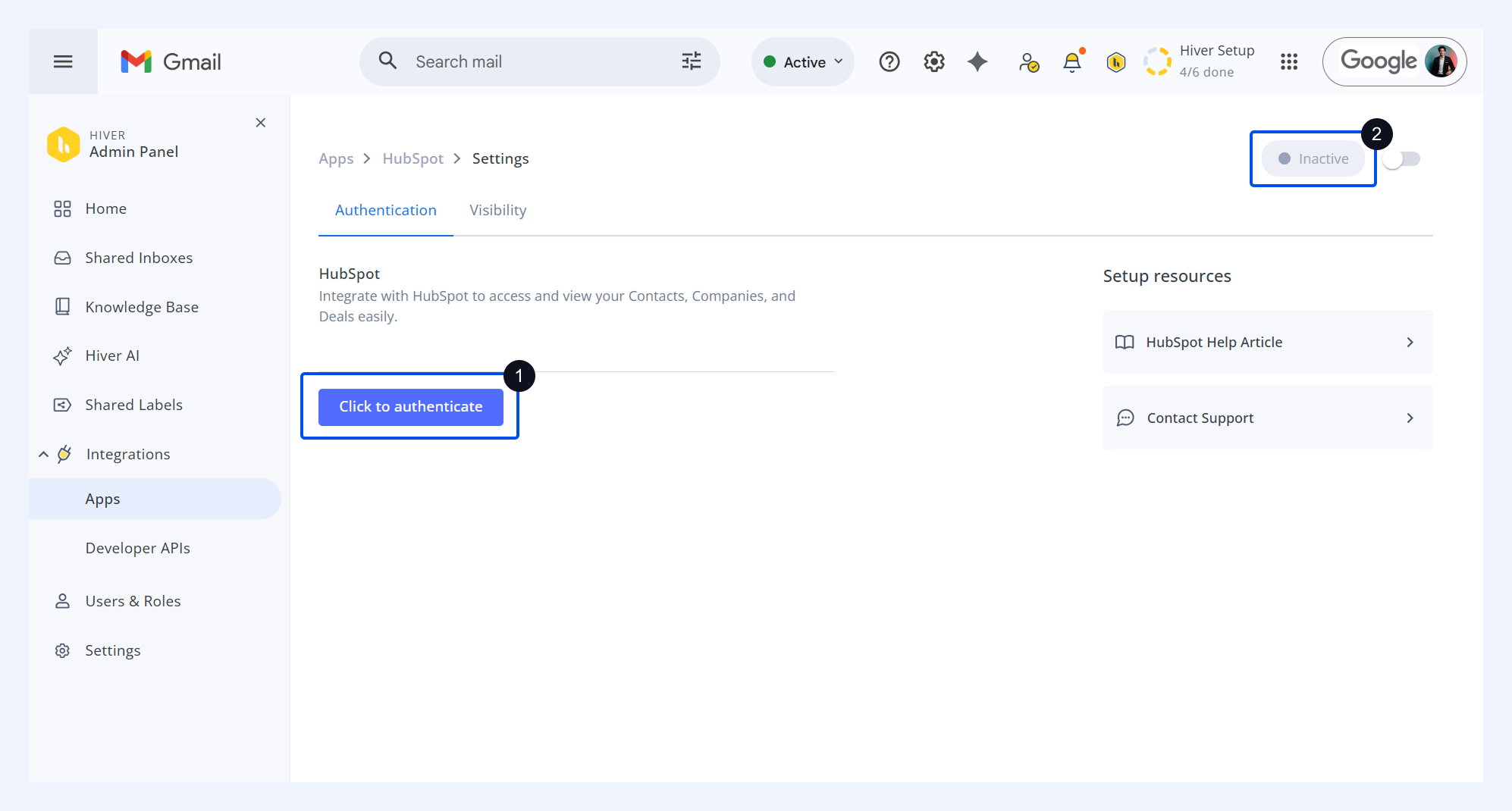
Task: Click the Hiver Setup 4/6 done label
Action: point(1206,72)
